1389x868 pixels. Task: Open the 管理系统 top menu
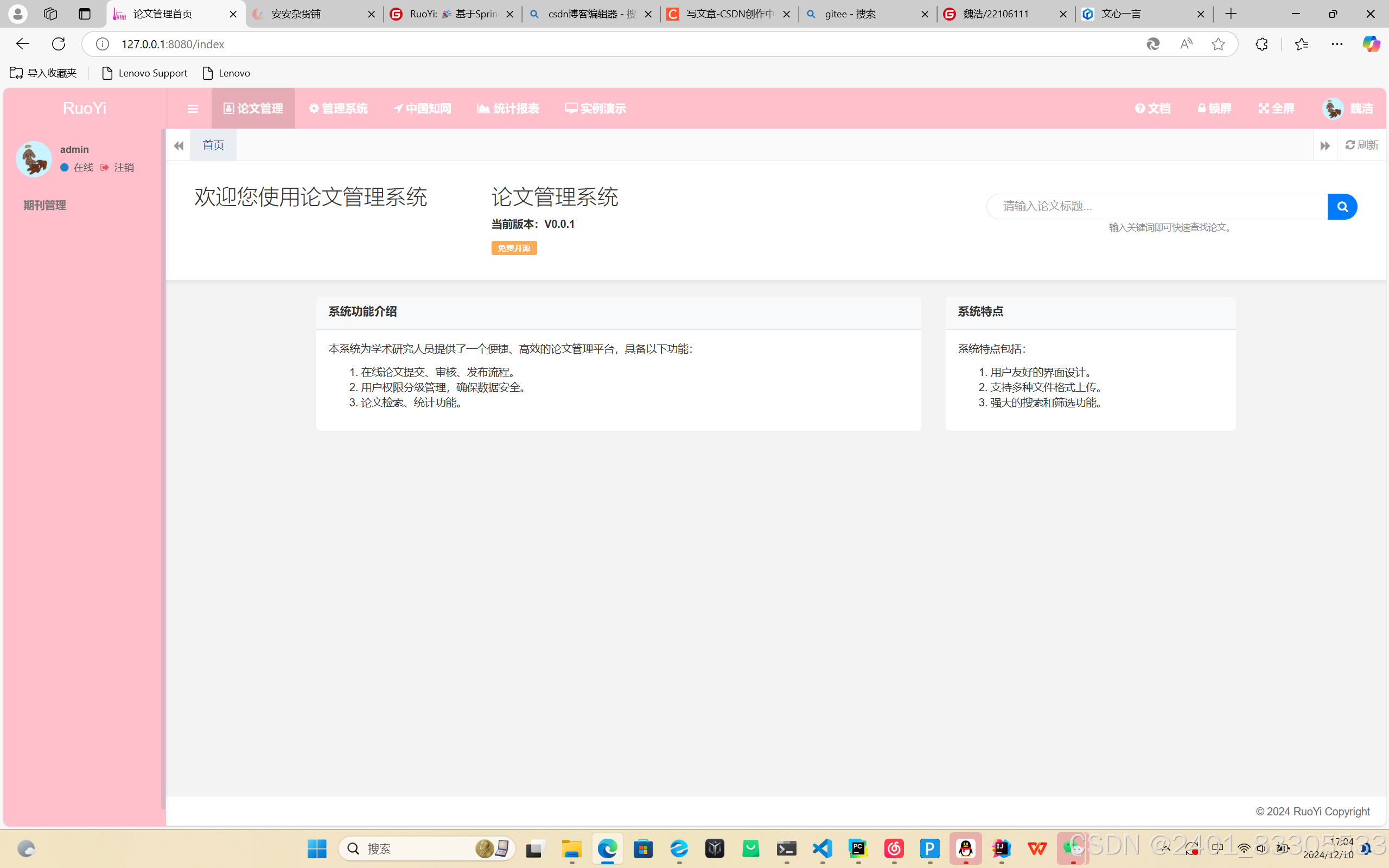pyautogui.click(x=338, y=108)
